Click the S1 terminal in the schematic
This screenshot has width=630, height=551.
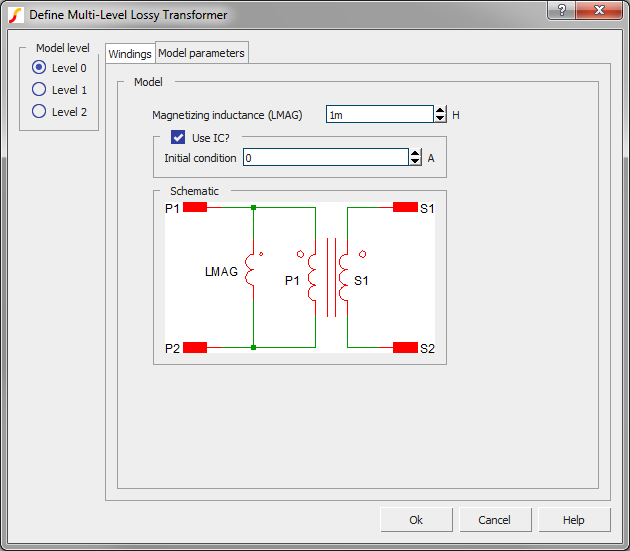[405, 207]
